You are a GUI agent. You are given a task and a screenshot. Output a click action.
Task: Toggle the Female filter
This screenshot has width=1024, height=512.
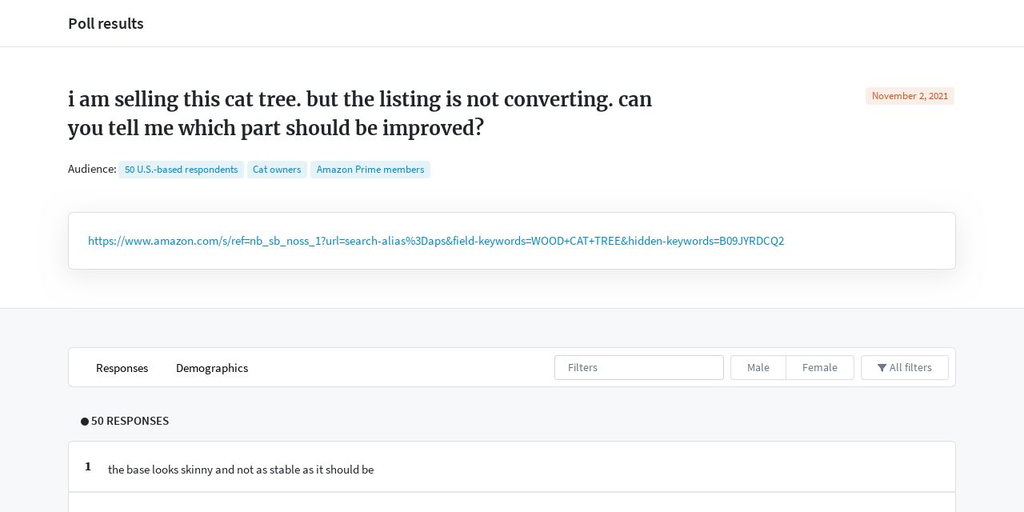pos(820,368)
